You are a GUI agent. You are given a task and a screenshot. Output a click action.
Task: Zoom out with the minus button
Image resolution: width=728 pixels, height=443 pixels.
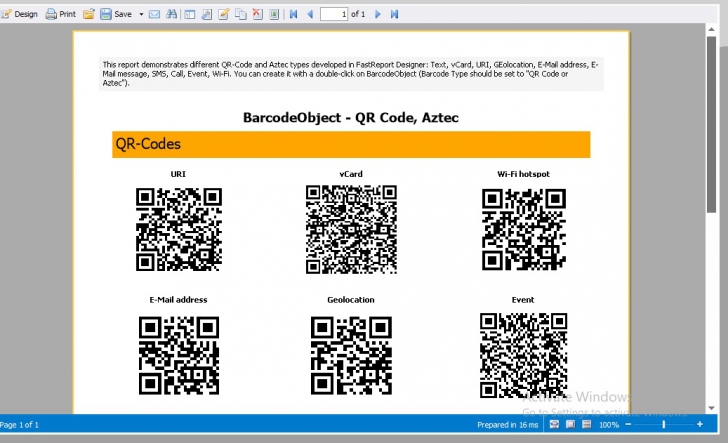[x=628, y=424]
